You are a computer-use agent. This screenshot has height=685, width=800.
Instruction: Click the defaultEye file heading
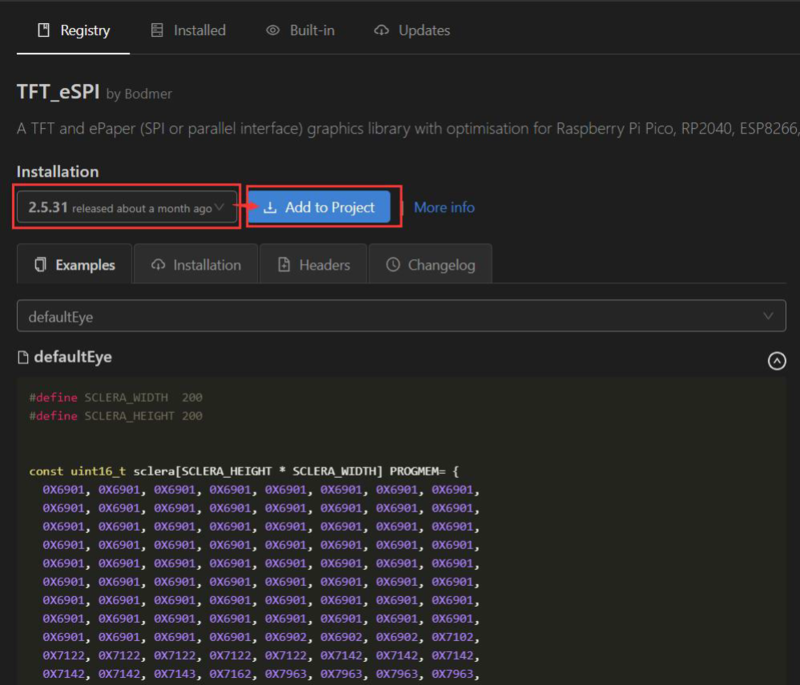[x=73, y=357]
